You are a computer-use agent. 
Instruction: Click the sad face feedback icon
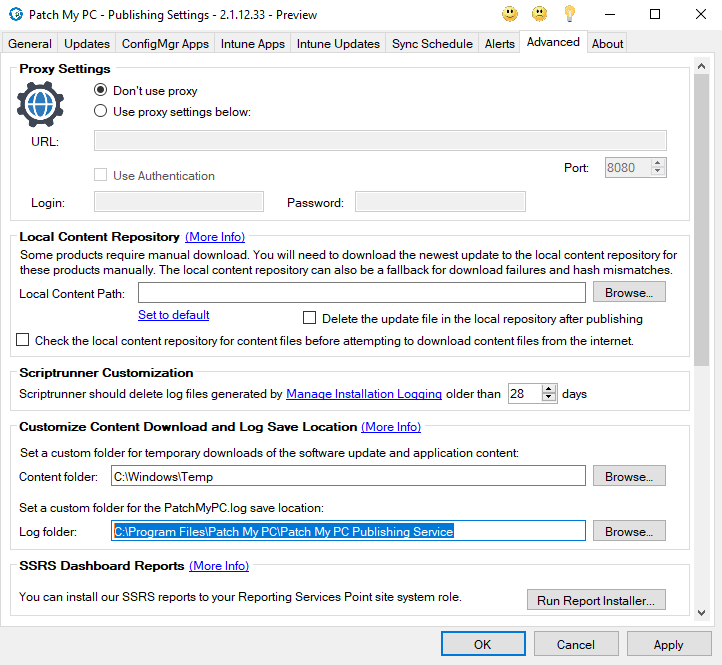pos(539,14)
